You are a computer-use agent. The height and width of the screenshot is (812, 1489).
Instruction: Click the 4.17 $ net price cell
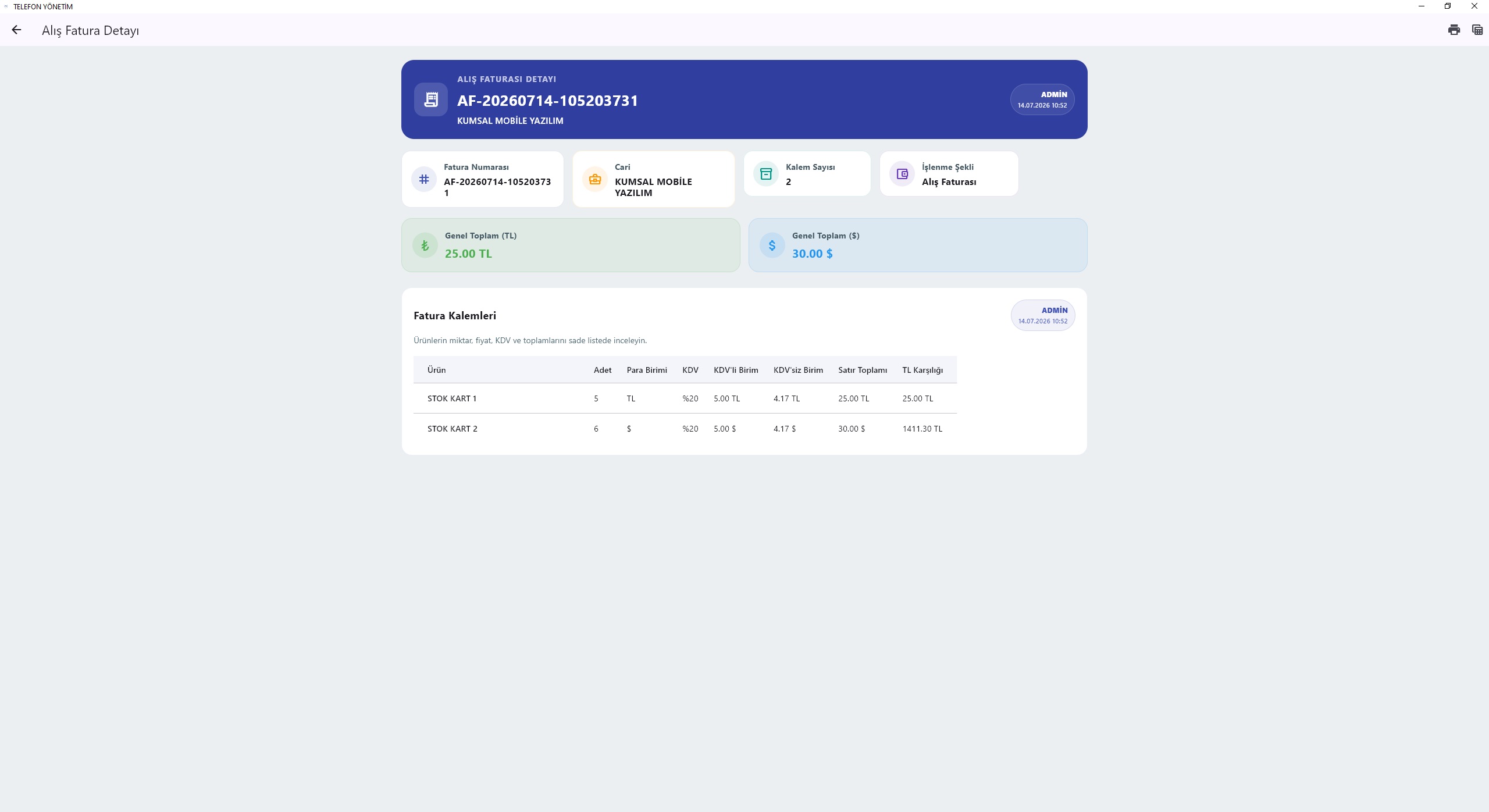(x=785, y=429)
